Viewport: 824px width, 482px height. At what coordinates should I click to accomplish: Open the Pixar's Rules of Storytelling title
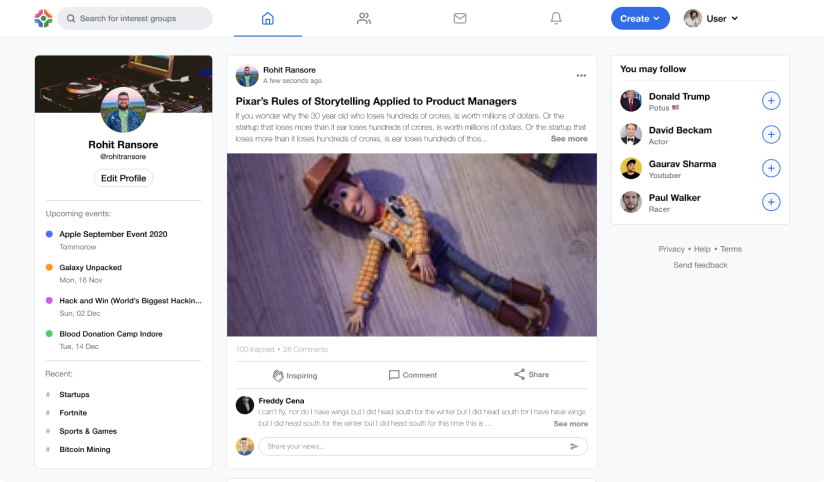tap(376, 101)
